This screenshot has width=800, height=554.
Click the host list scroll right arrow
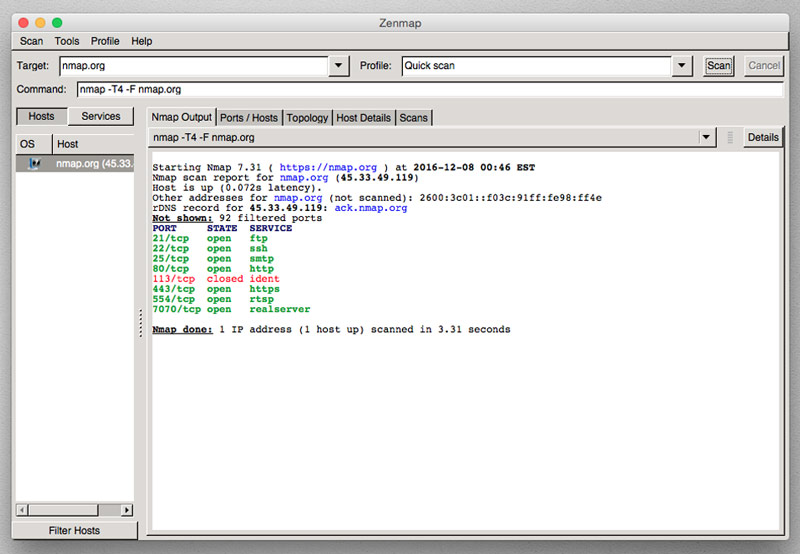pos(127,510)
